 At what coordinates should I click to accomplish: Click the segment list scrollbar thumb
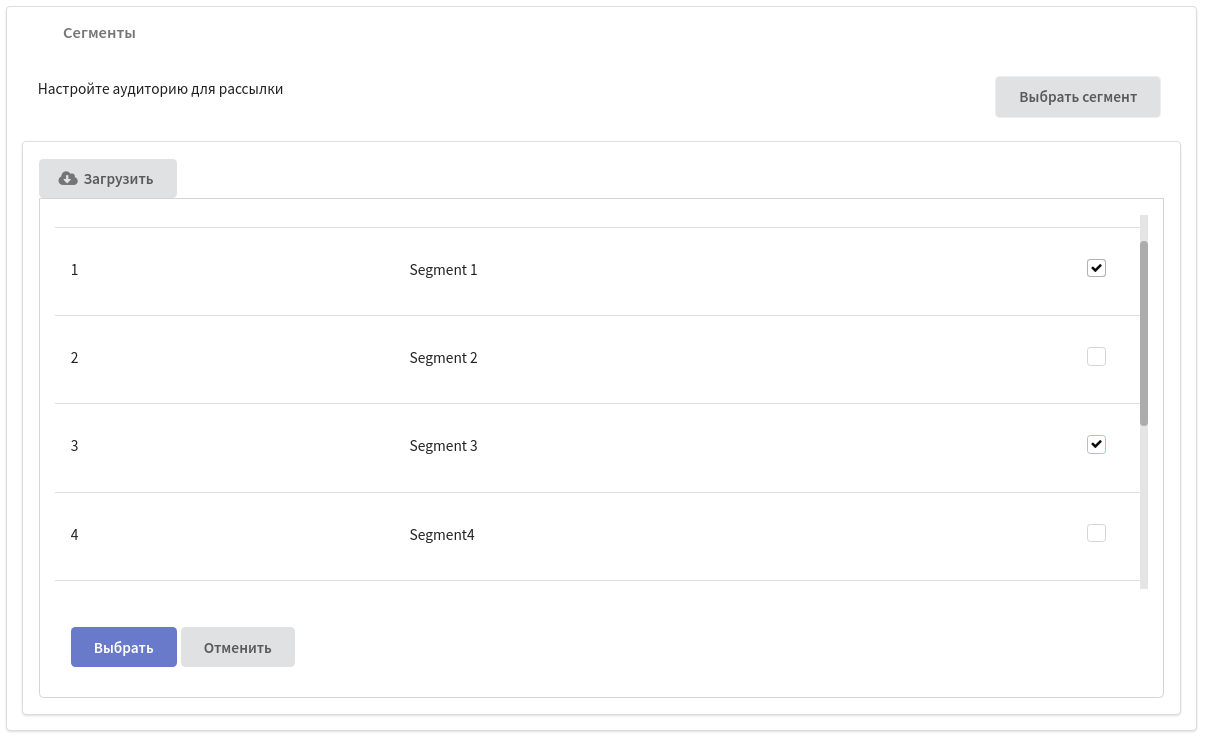[x=1144, y=332]
